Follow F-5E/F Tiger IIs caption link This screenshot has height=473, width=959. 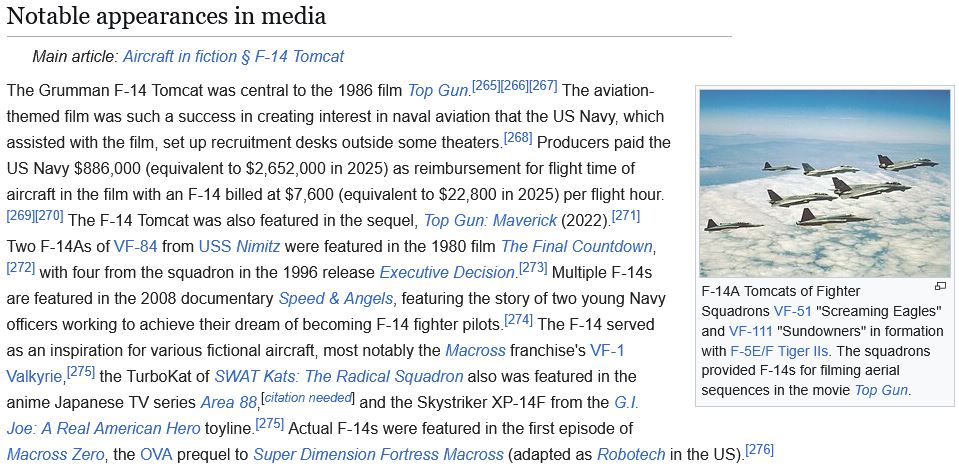(x=780, y=351)
